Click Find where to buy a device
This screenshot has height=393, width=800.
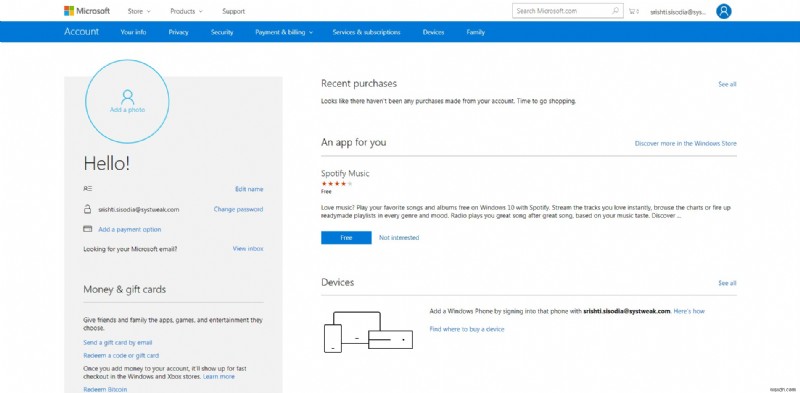coord(467,329)
